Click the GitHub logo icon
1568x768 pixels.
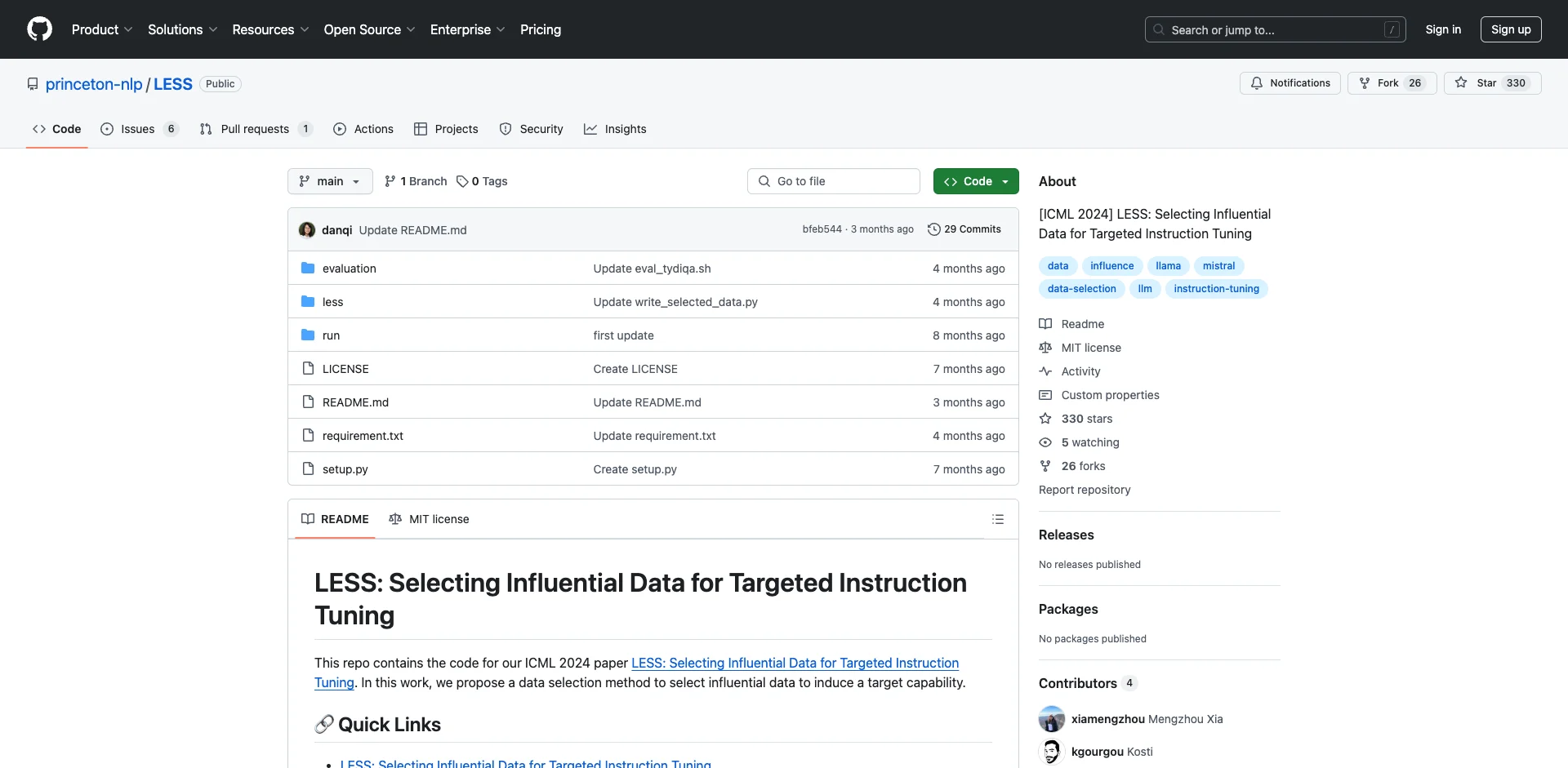coord(39,29)
